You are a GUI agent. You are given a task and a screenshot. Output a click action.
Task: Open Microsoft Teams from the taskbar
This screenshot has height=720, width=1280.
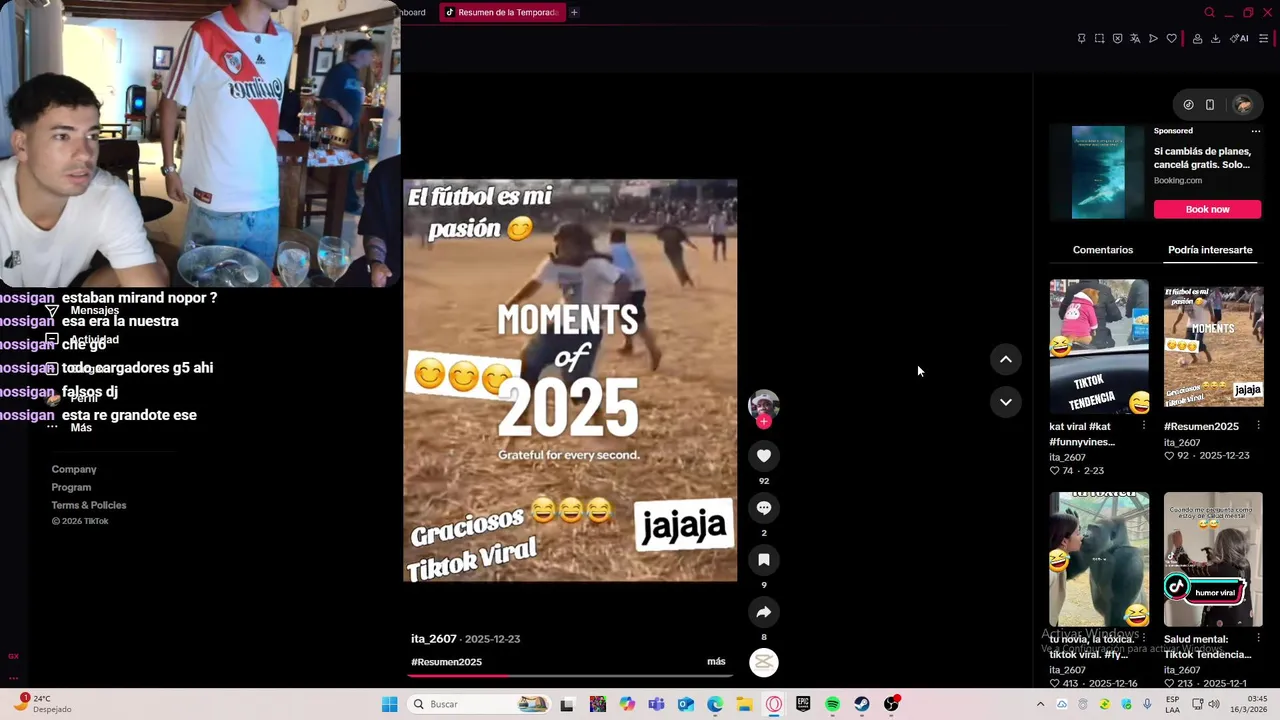coord(656,704)
